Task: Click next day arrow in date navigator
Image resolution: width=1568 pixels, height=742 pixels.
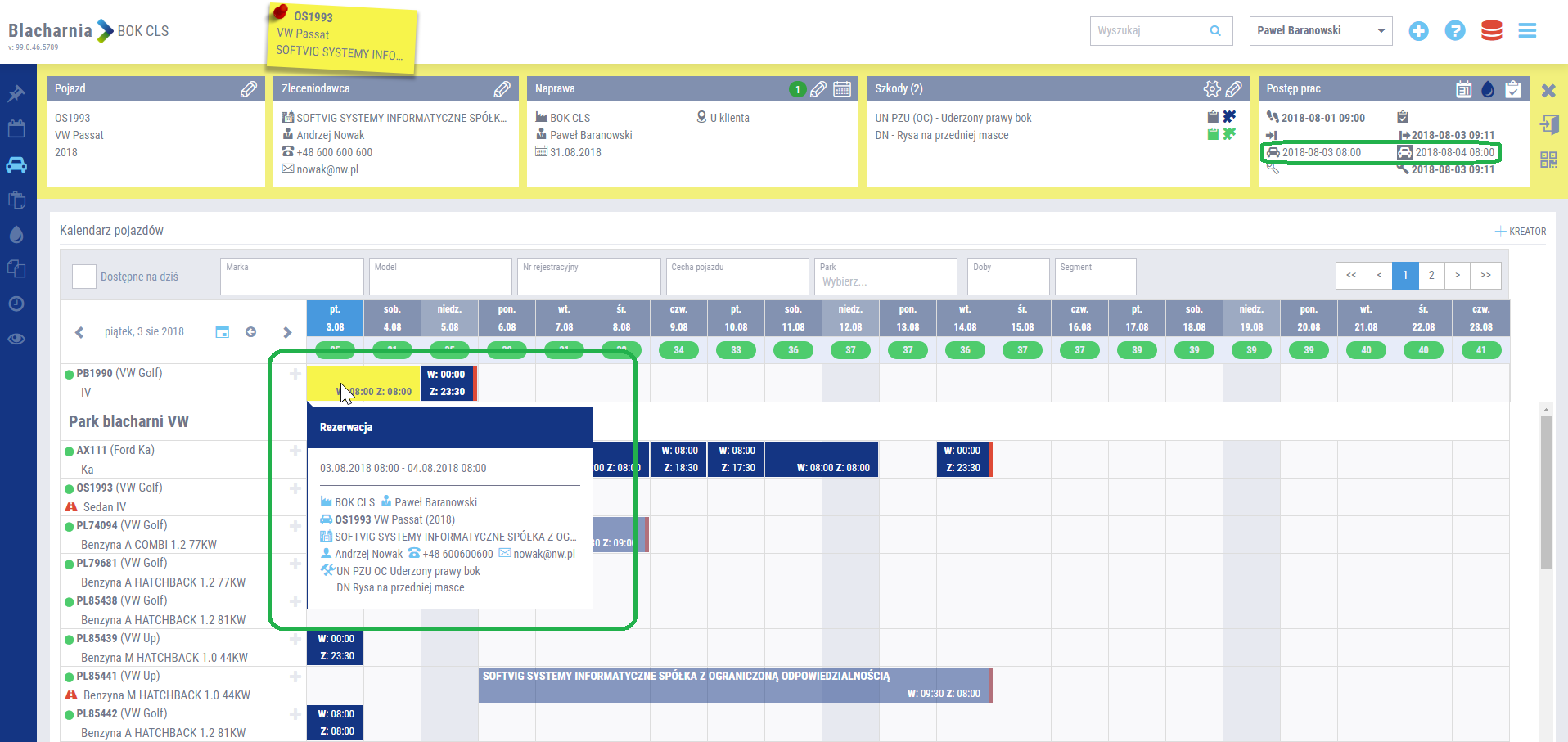Action: [287, 332]
